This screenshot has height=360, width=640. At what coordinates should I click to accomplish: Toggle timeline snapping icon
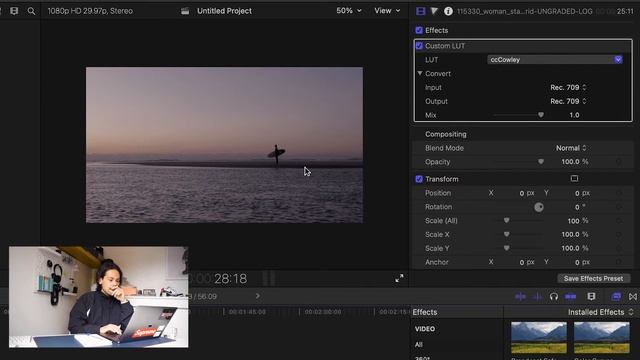(571, 297)
